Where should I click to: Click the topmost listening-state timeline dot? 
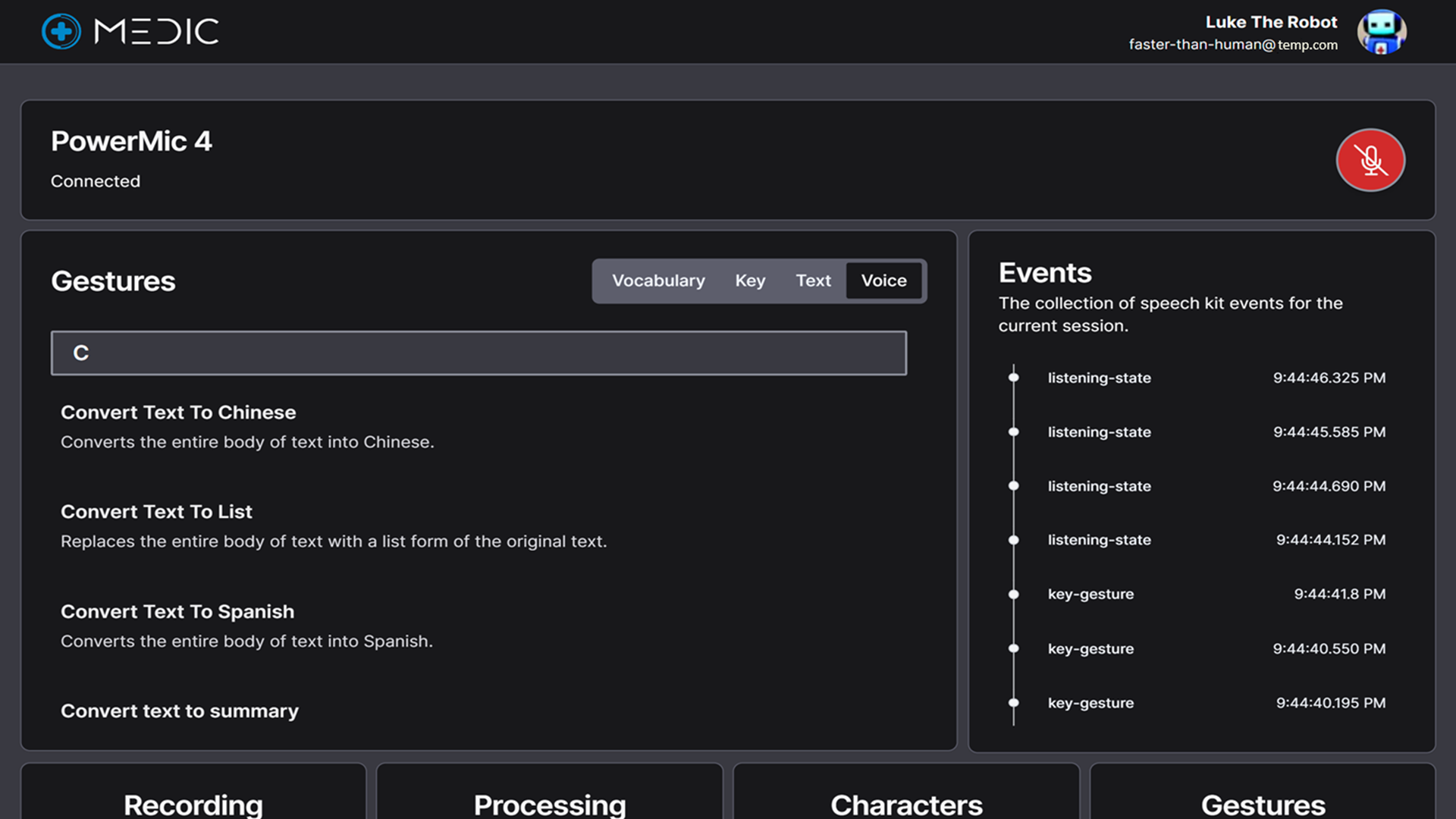coord(1013,378)
